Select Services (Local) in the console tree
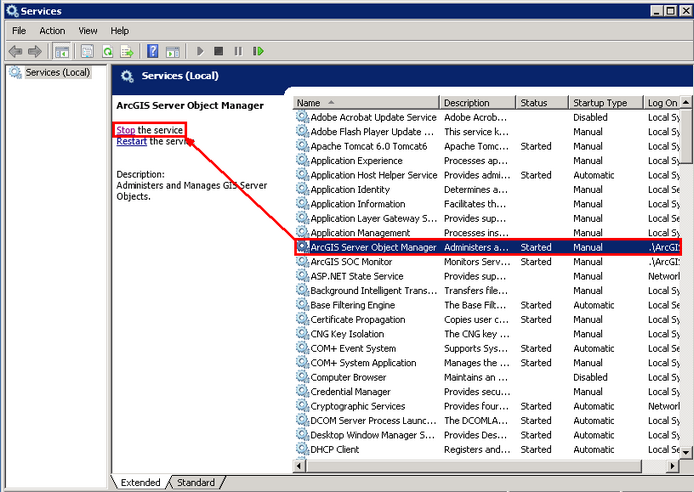Image resolution: width=694 pixels, height=492 pixels. (58, 73)
